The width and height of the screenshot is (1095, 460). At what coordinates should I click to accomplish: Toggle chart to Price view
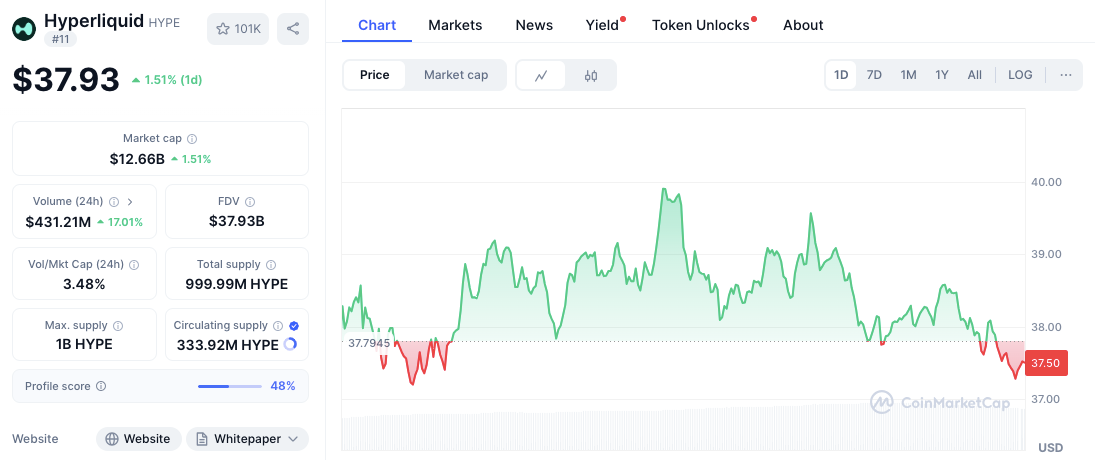point(375,75)
